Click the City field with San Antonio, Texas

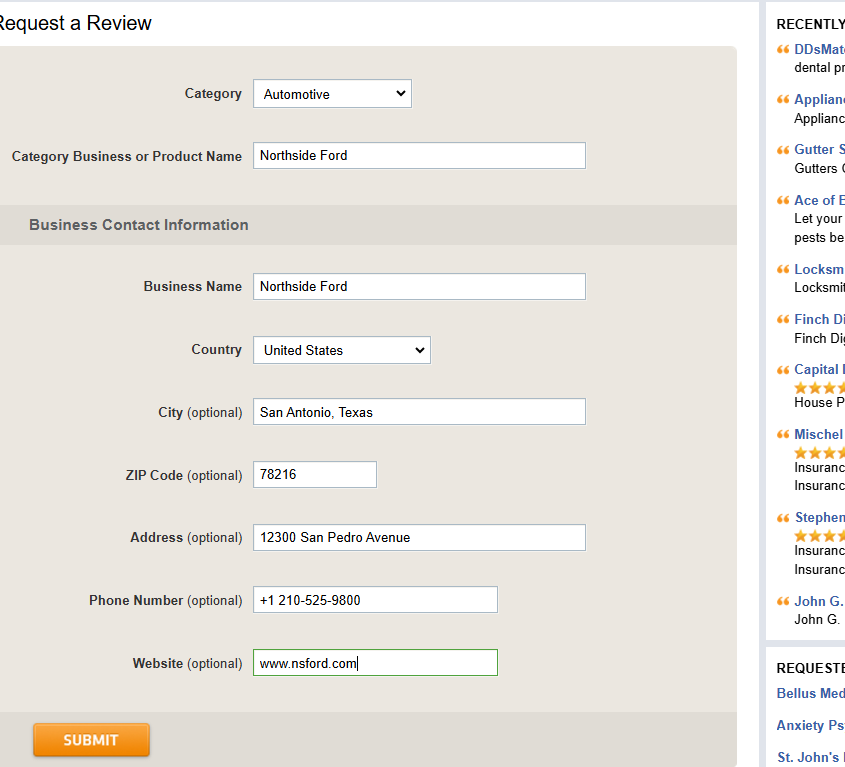point(419,412)
